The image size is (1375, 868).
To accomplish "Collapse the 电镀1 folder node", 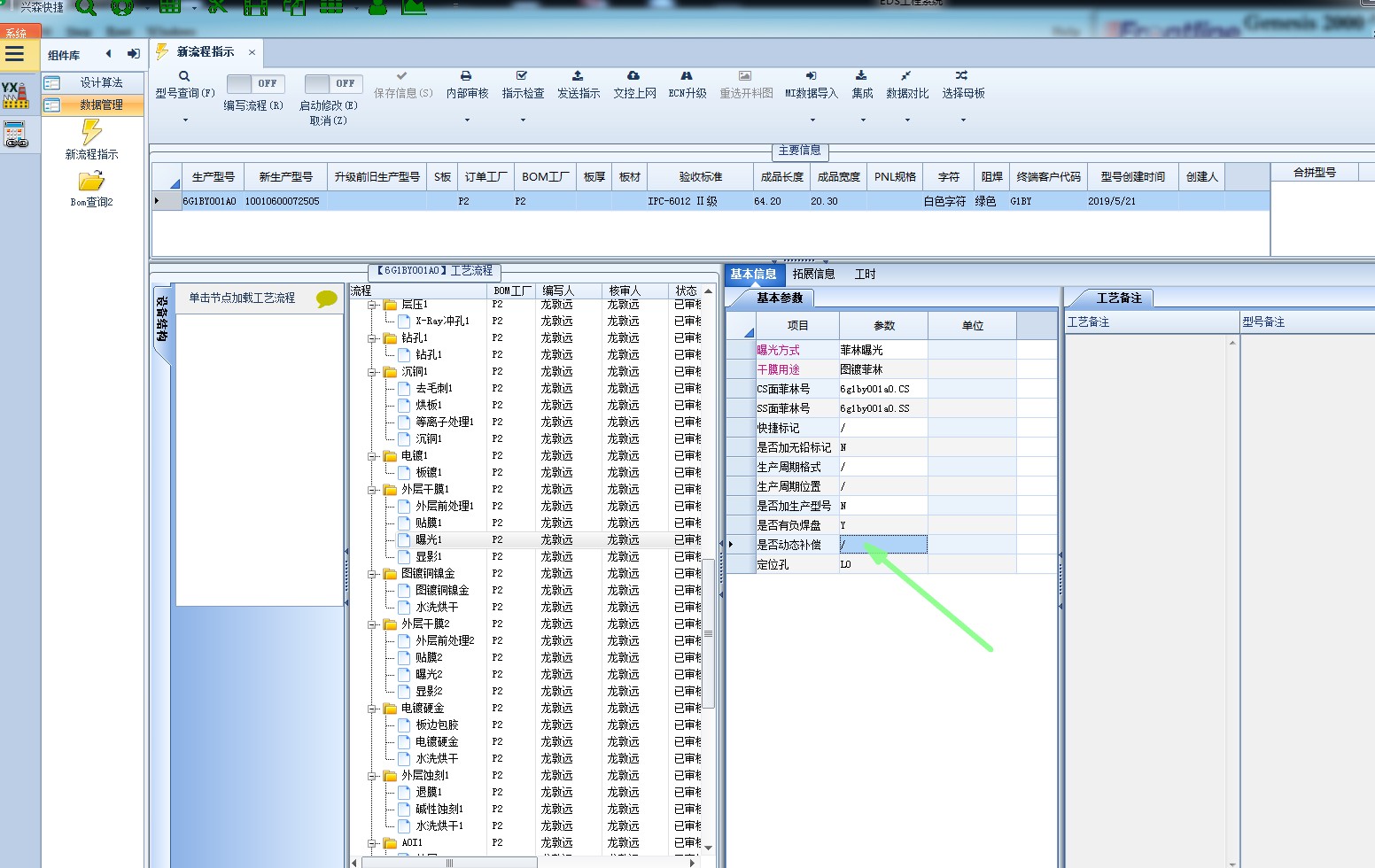I will pos(373,456).
